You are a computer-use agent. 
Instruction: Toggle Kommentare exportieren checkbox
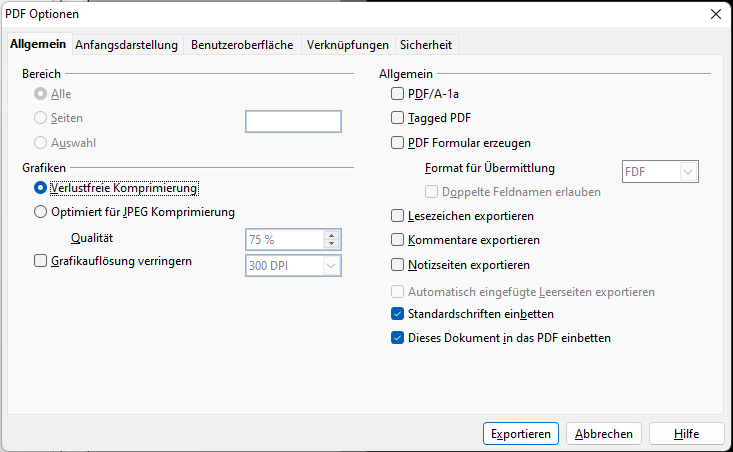[398, 240]
